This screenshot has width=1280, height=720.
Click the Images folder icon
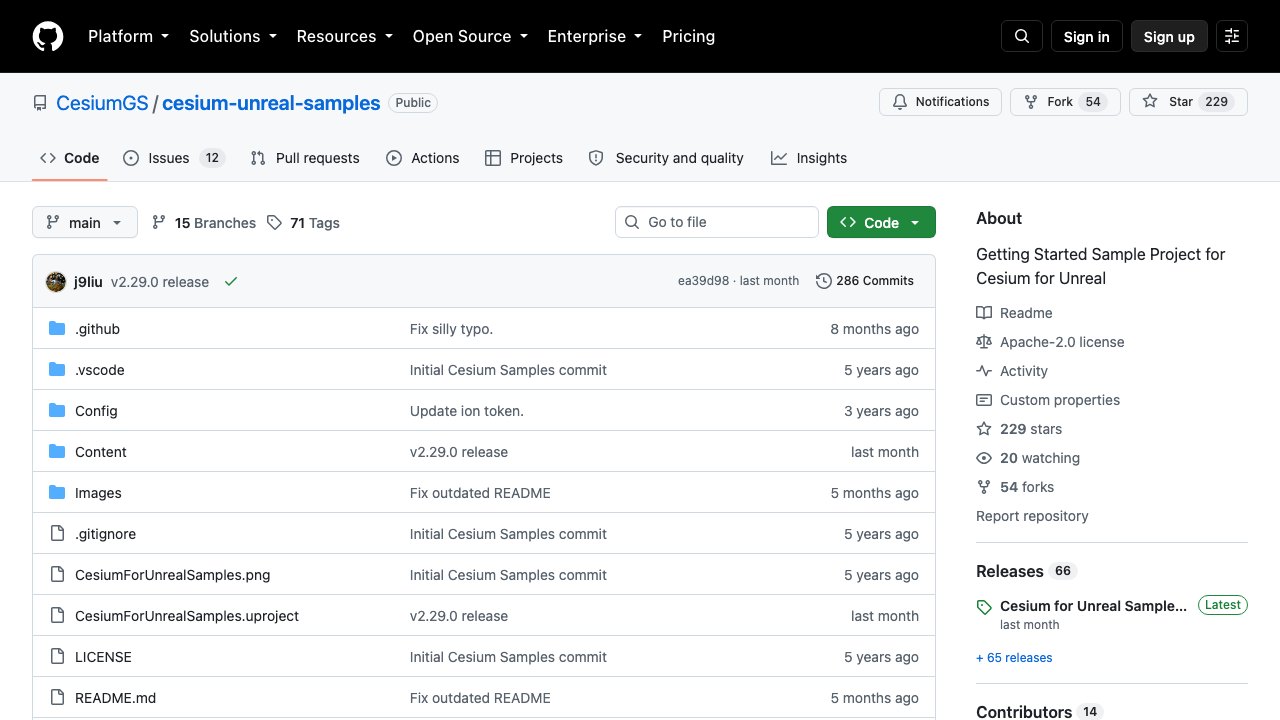(x=57, y=493)
